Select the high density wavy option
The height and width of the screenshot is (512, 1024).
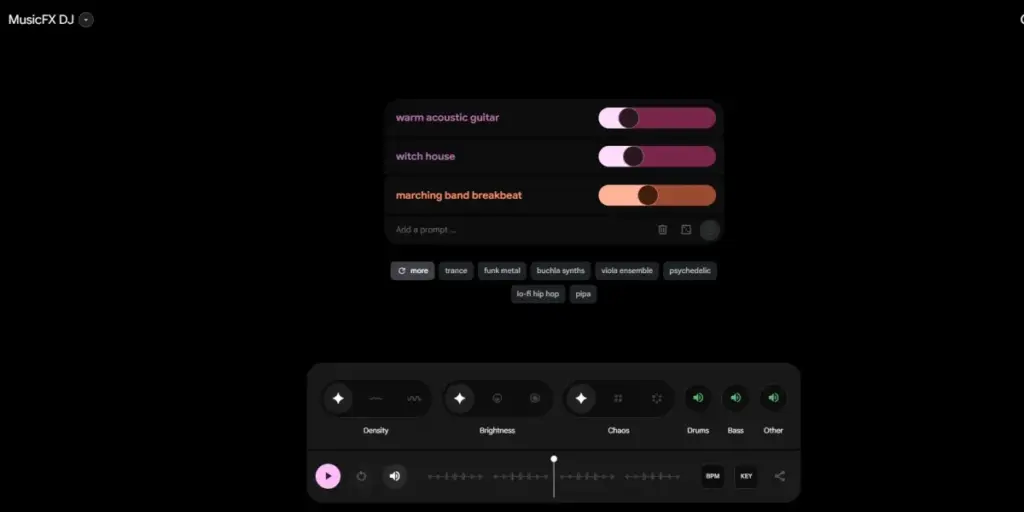[414, 398]
